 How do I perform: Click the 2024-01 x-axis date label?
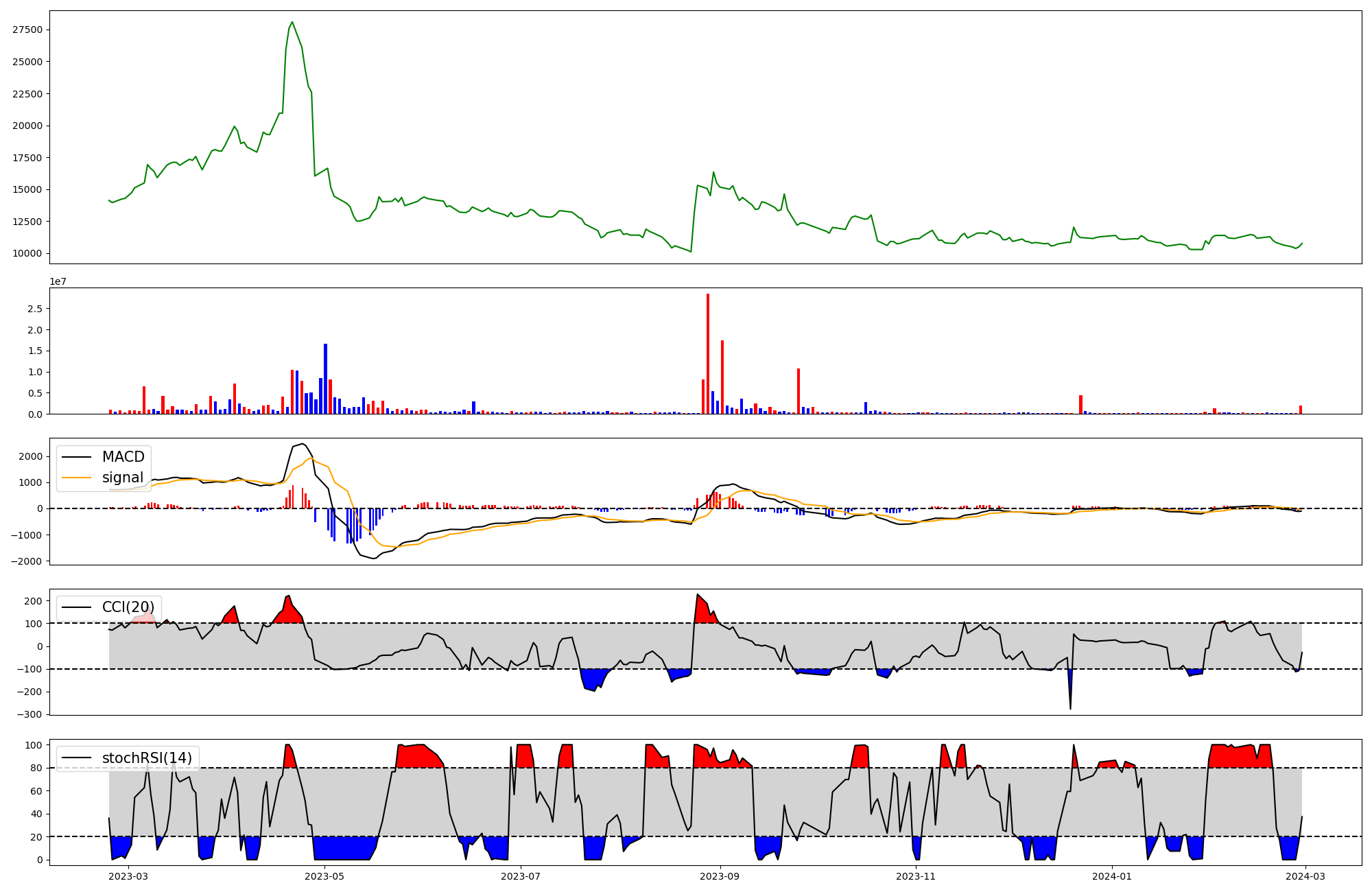click(1112, 876)
